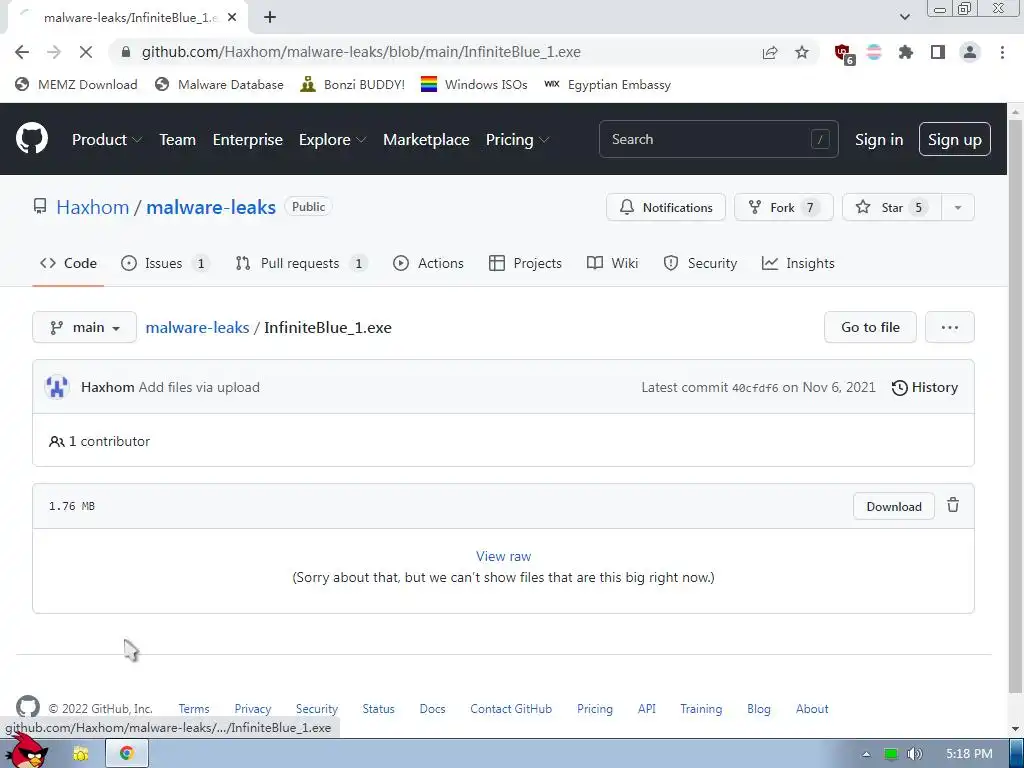Expand the Product menu
The width and height of the screenshot is (1024, 768).
[106, 140]
